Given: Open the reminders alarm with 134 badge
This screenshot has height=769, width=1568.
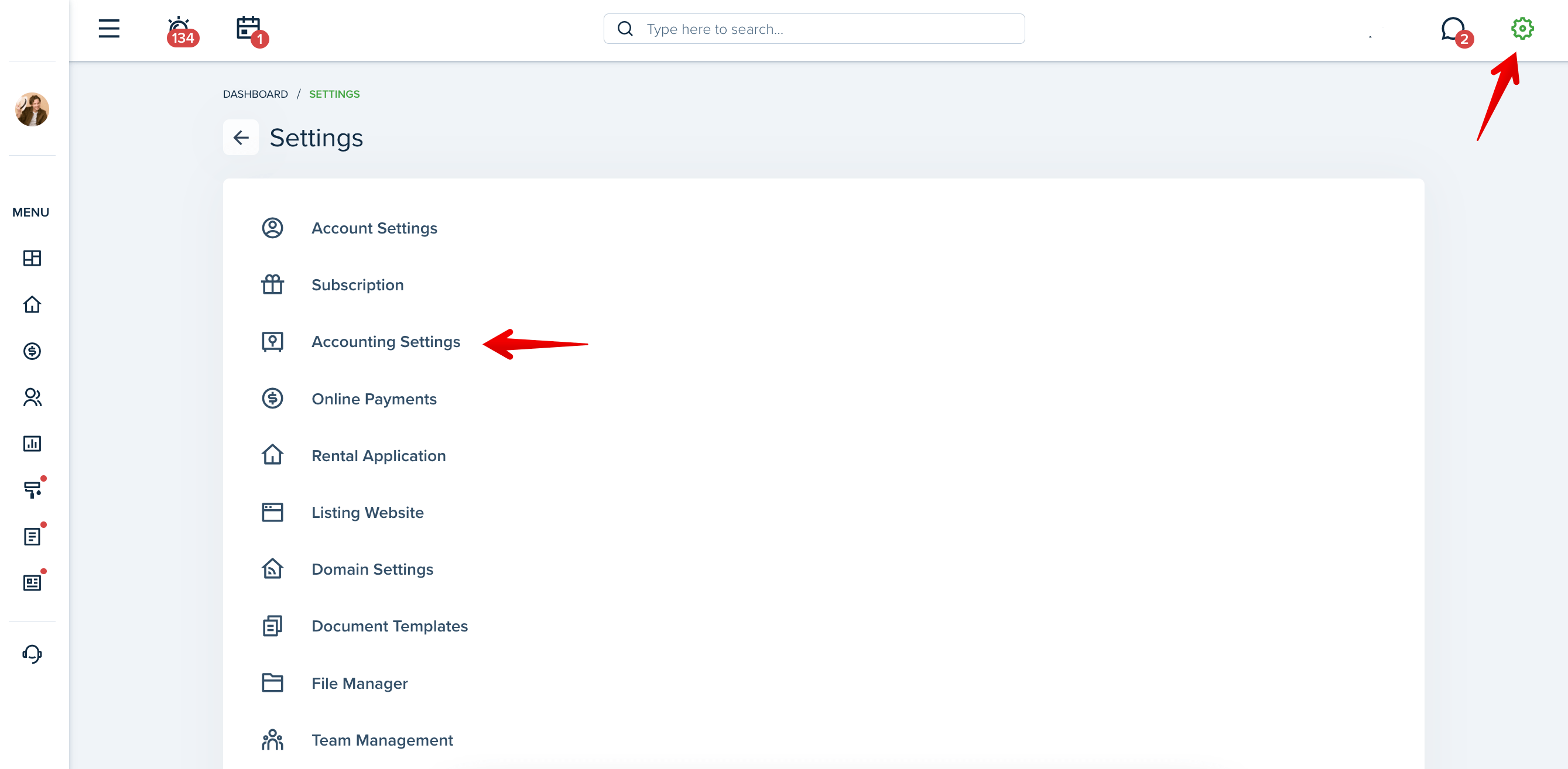Looking at the screenshot, I should click(x=182, y=30).
